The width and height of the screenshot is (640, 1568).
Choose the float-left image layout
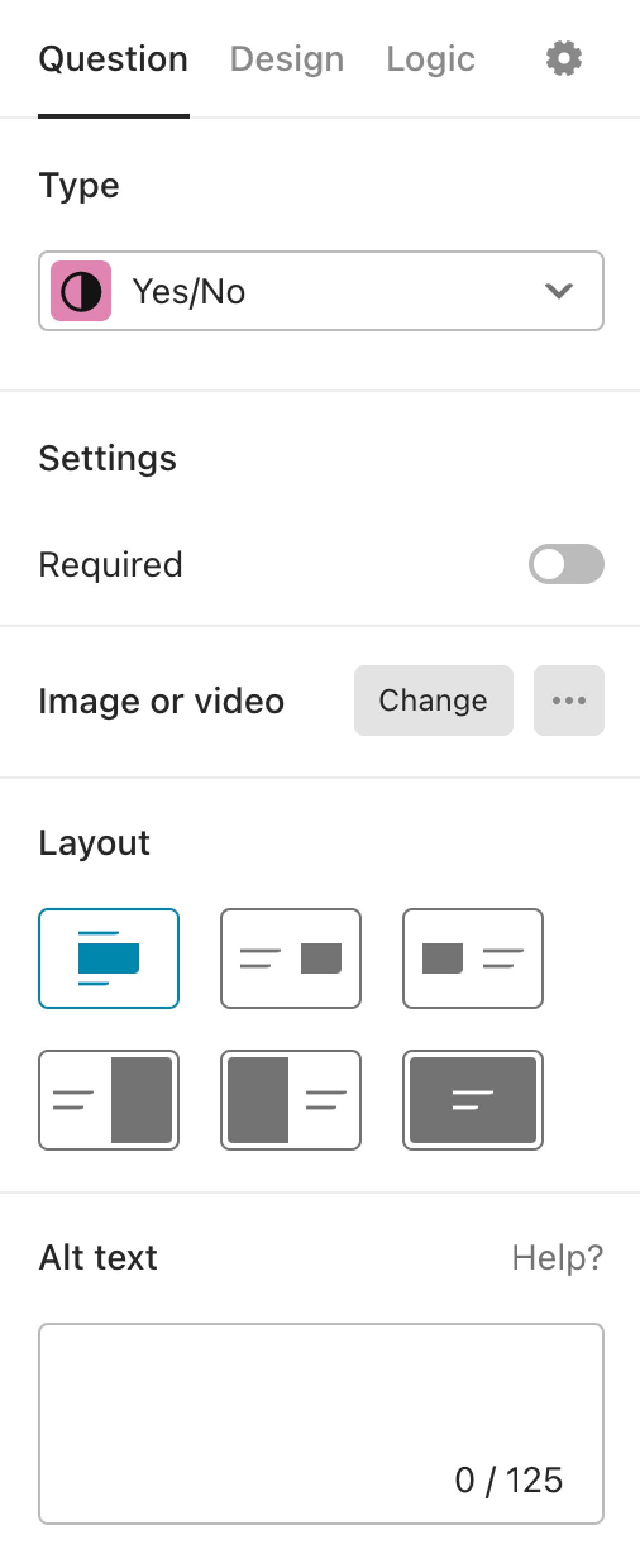(473, 959)
